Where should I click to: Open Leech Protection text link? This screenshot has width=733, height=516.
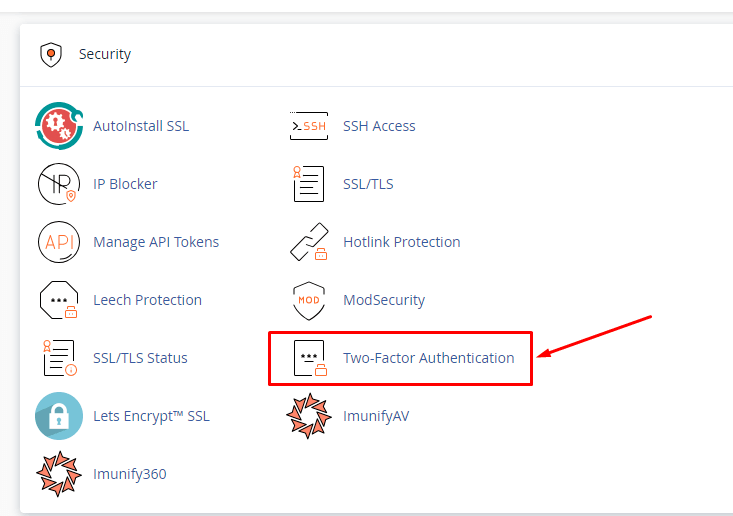(x=147, y=300)
